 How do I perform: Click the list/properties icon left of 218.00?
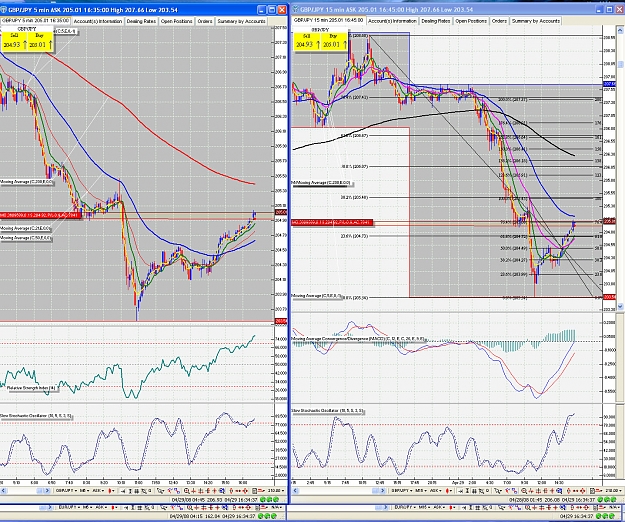point(592,491)
